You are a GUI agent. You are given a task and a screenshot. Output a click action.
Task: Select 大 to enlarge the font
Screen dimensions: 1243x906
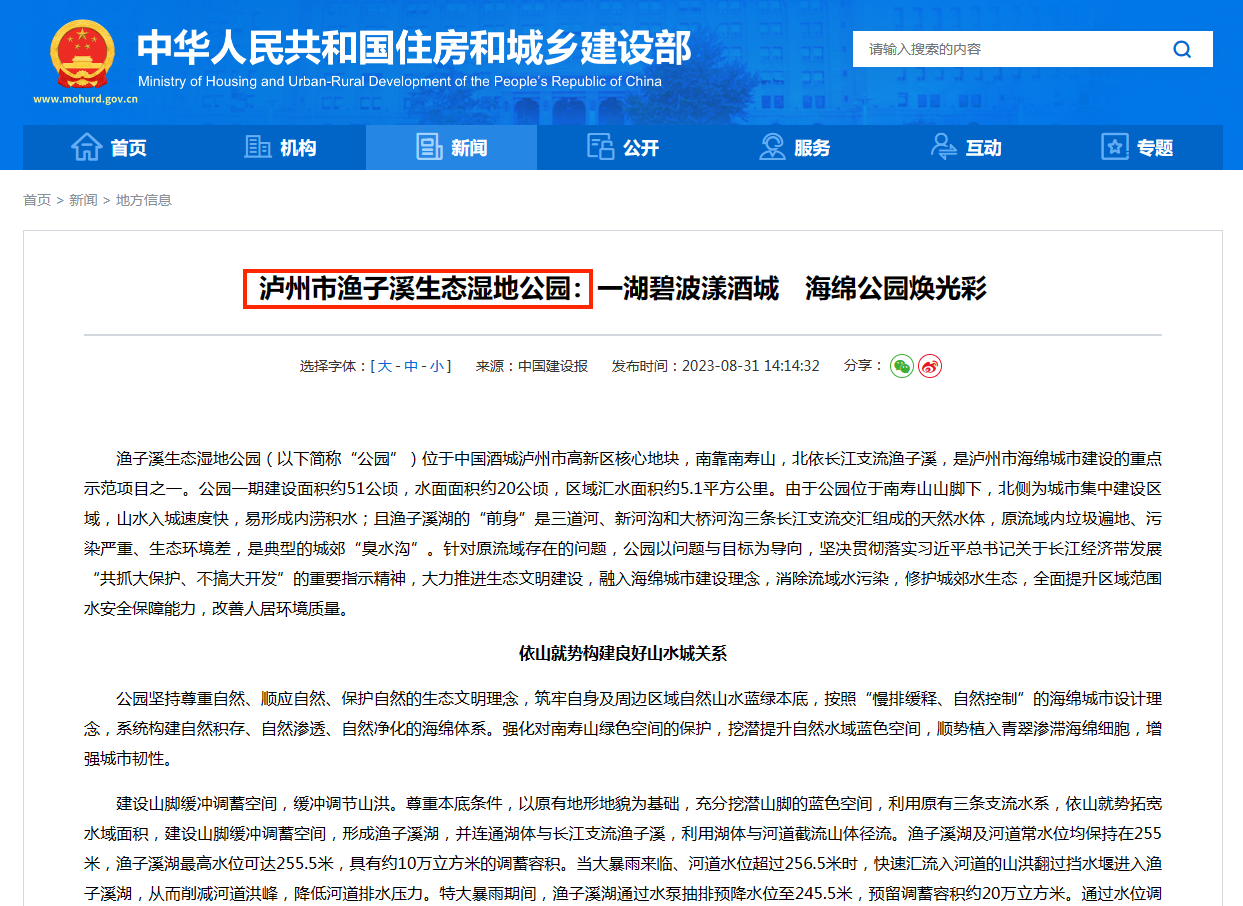pos(386,365)
